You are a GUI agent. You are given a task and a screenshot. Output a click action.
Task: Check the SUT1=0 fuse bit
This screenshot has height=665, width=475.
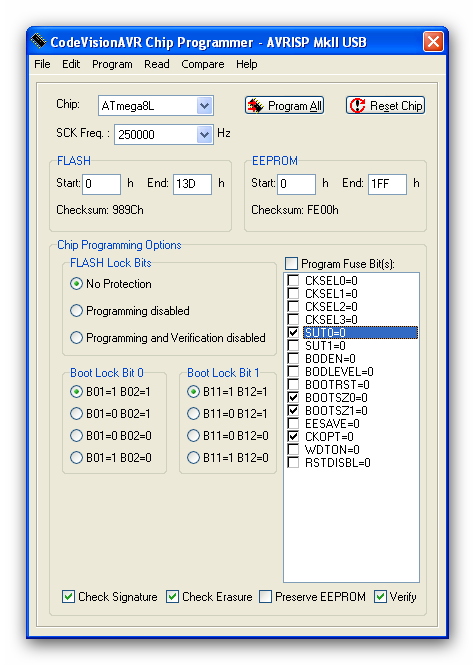(x=293, y=346)
